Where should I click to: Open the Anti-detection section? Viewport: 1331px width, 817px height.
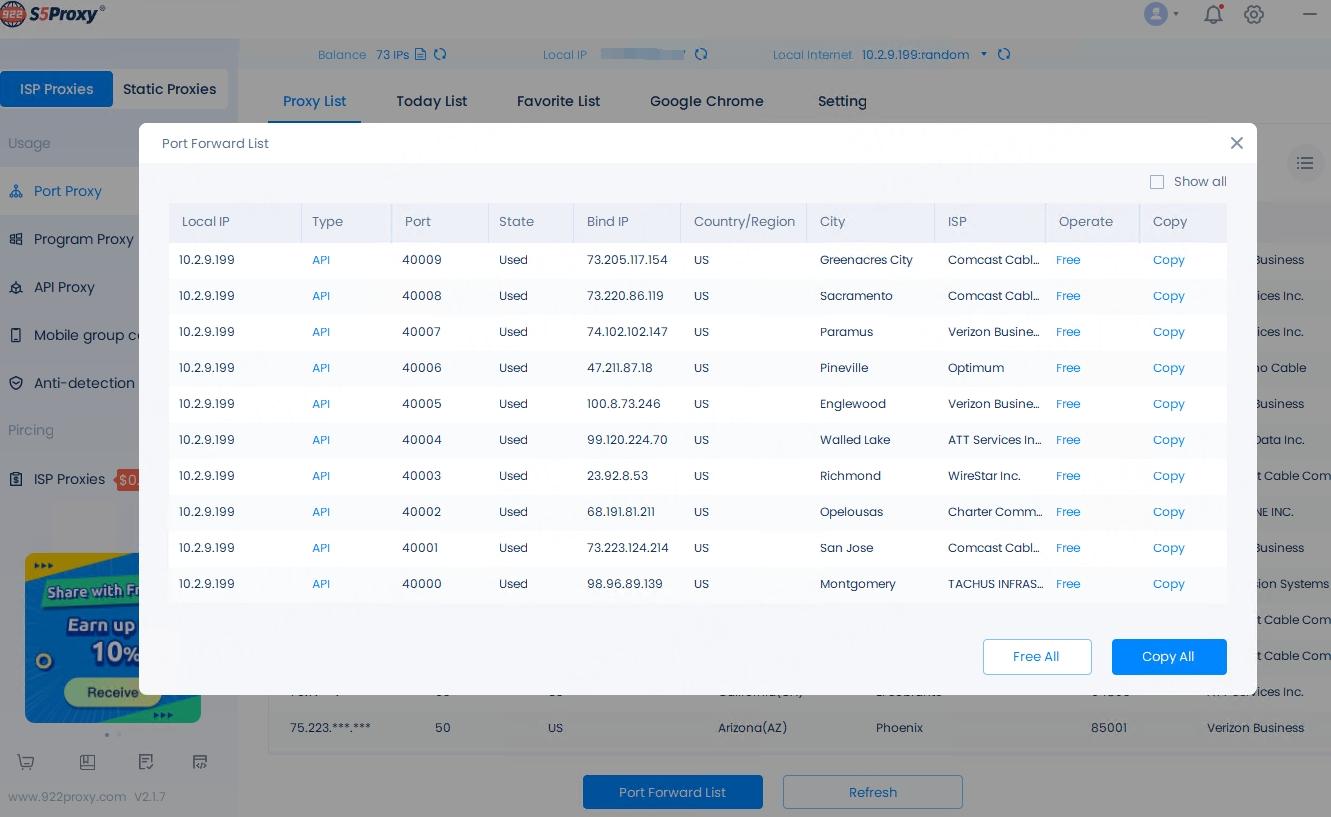click(x=84, y=383)
